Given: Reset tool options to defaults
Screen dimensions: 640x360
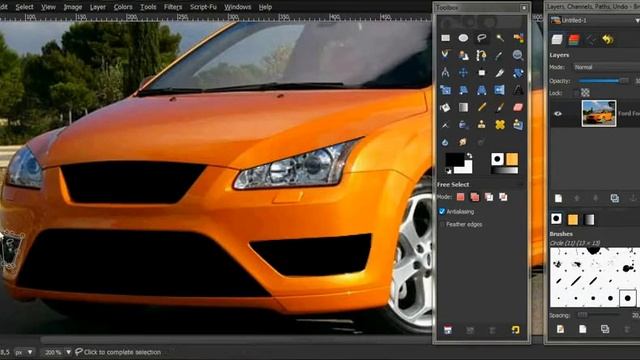Looking at the screenshot, I should click(x=516, y=330).
